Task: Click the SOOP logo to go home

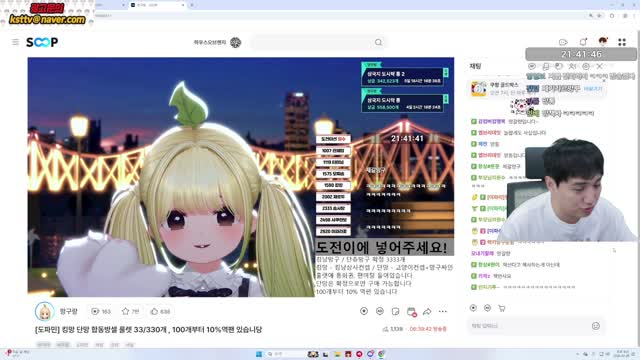Action: (42, 42)
